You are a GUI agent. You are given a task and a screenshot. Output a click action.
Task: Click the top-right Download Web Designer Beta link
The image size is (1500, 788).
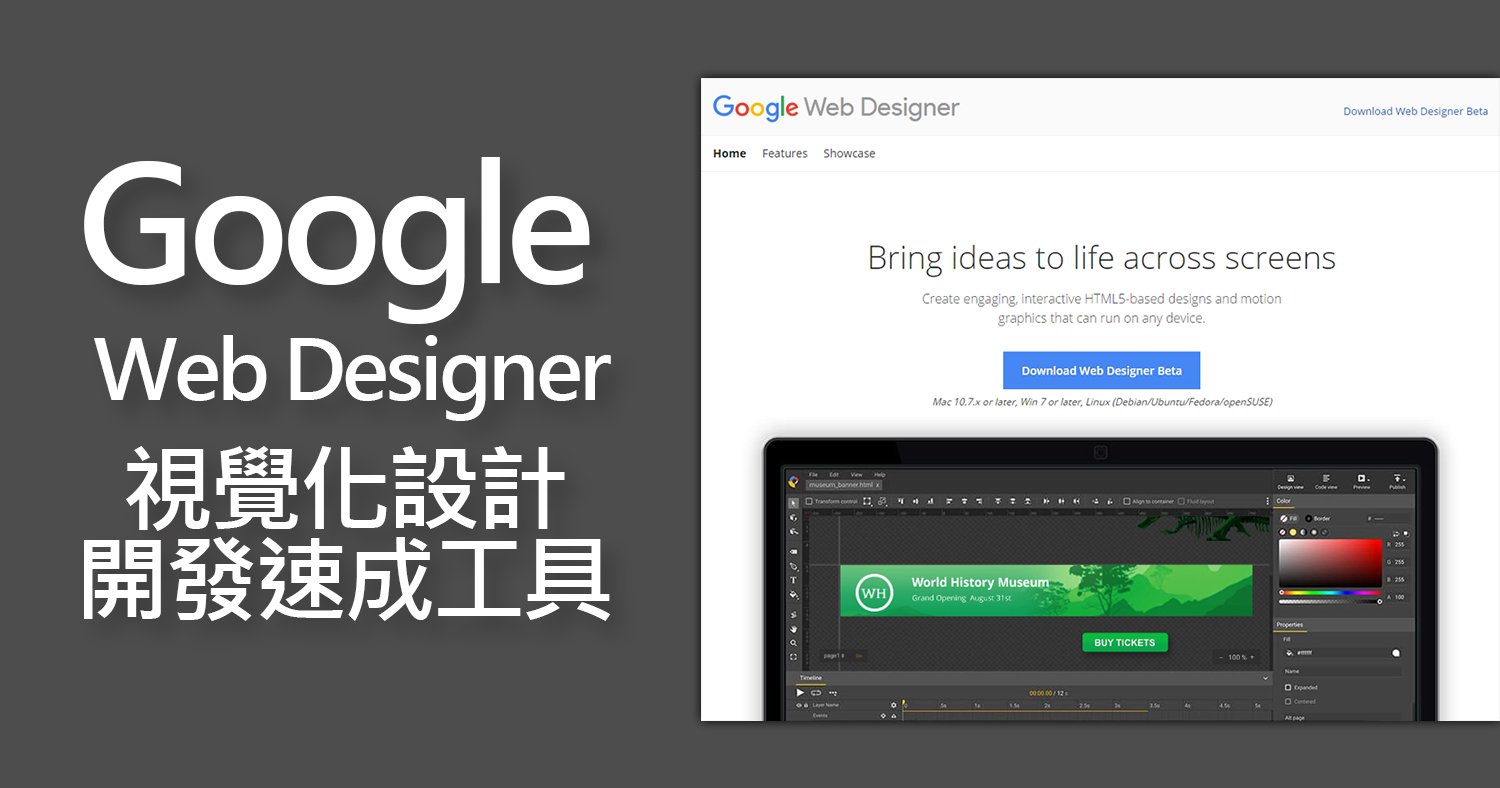coord(1415,111)
